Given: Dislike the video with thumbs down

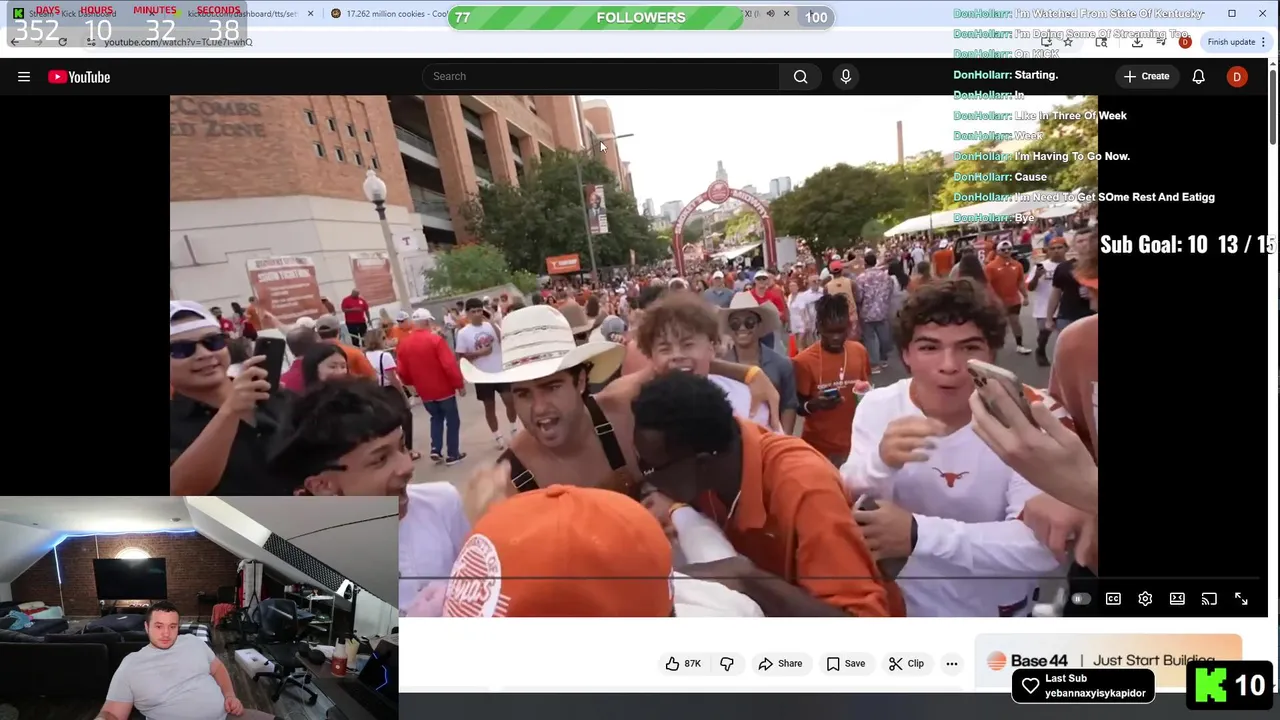Looking at the screenshot, I should [727, 663].
